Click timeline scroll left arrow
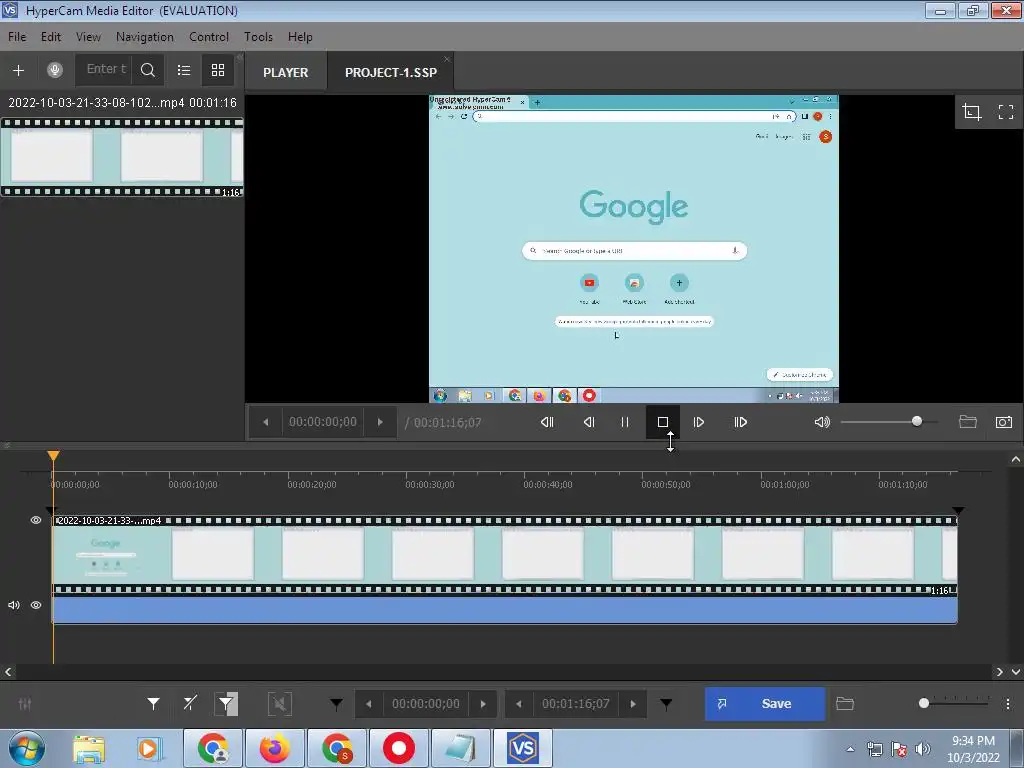This screenshot has height=768, width=1024. click(8, 672)
